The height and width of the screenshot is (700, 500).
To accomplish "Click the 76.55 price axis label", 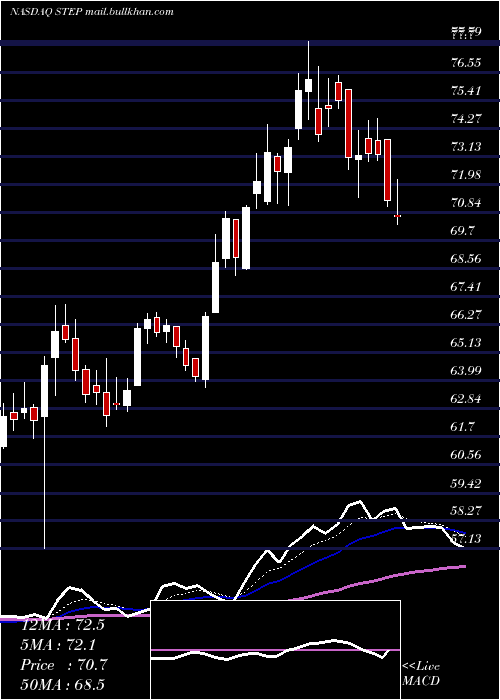I will point(466,62).
